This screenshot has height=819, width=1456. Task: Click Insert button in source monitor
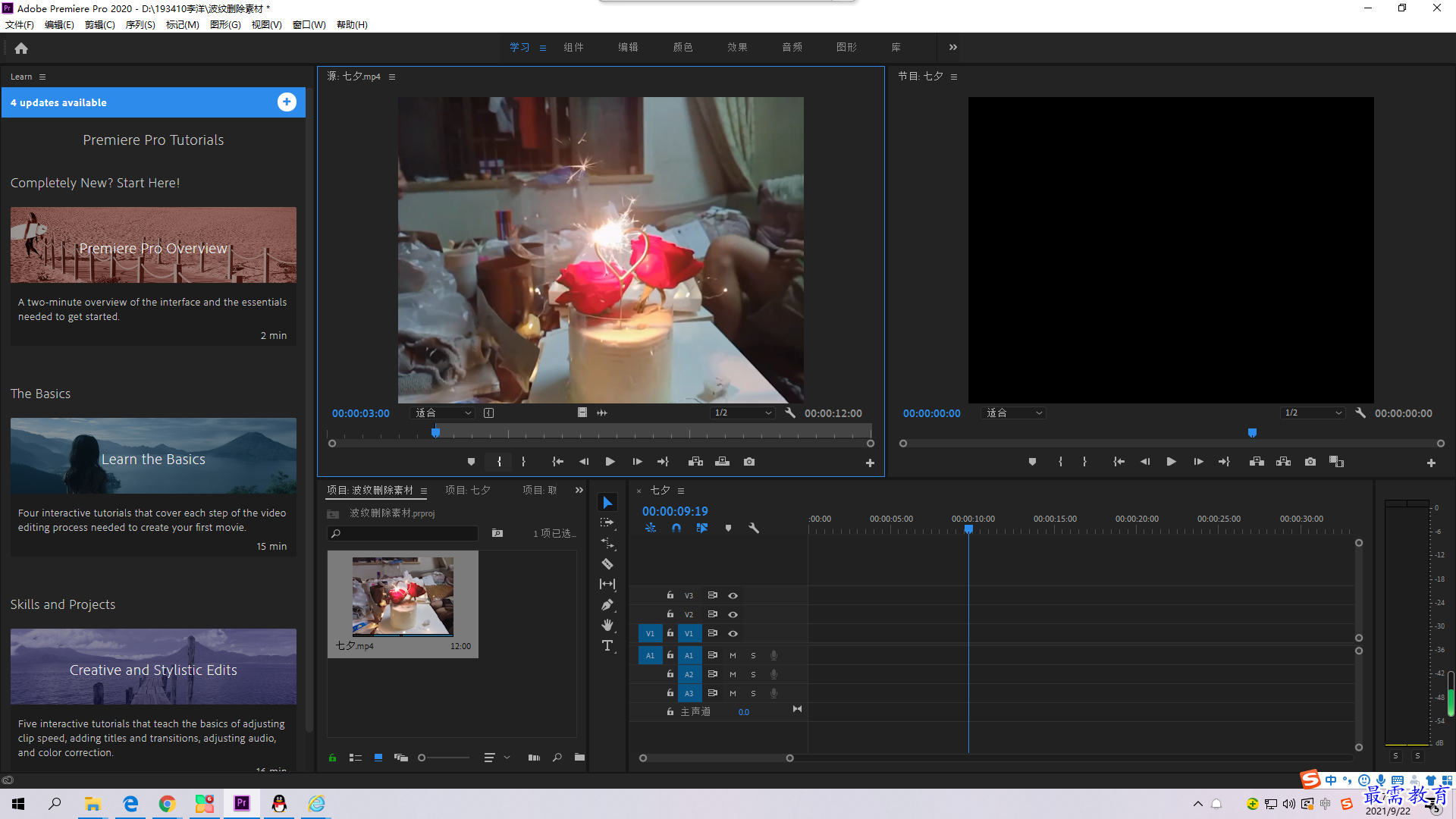(695, 462)
